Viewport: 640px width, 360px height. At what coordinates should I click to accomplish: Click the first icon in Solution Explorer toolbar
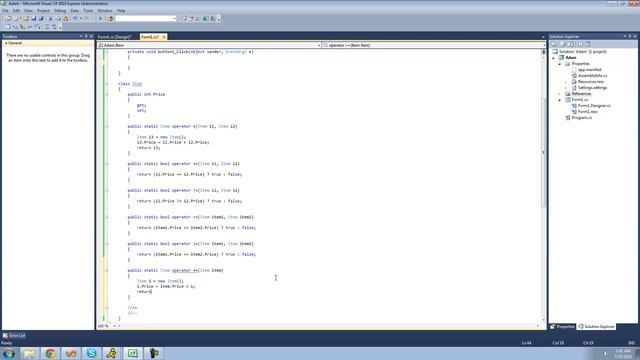pos(554,44)
